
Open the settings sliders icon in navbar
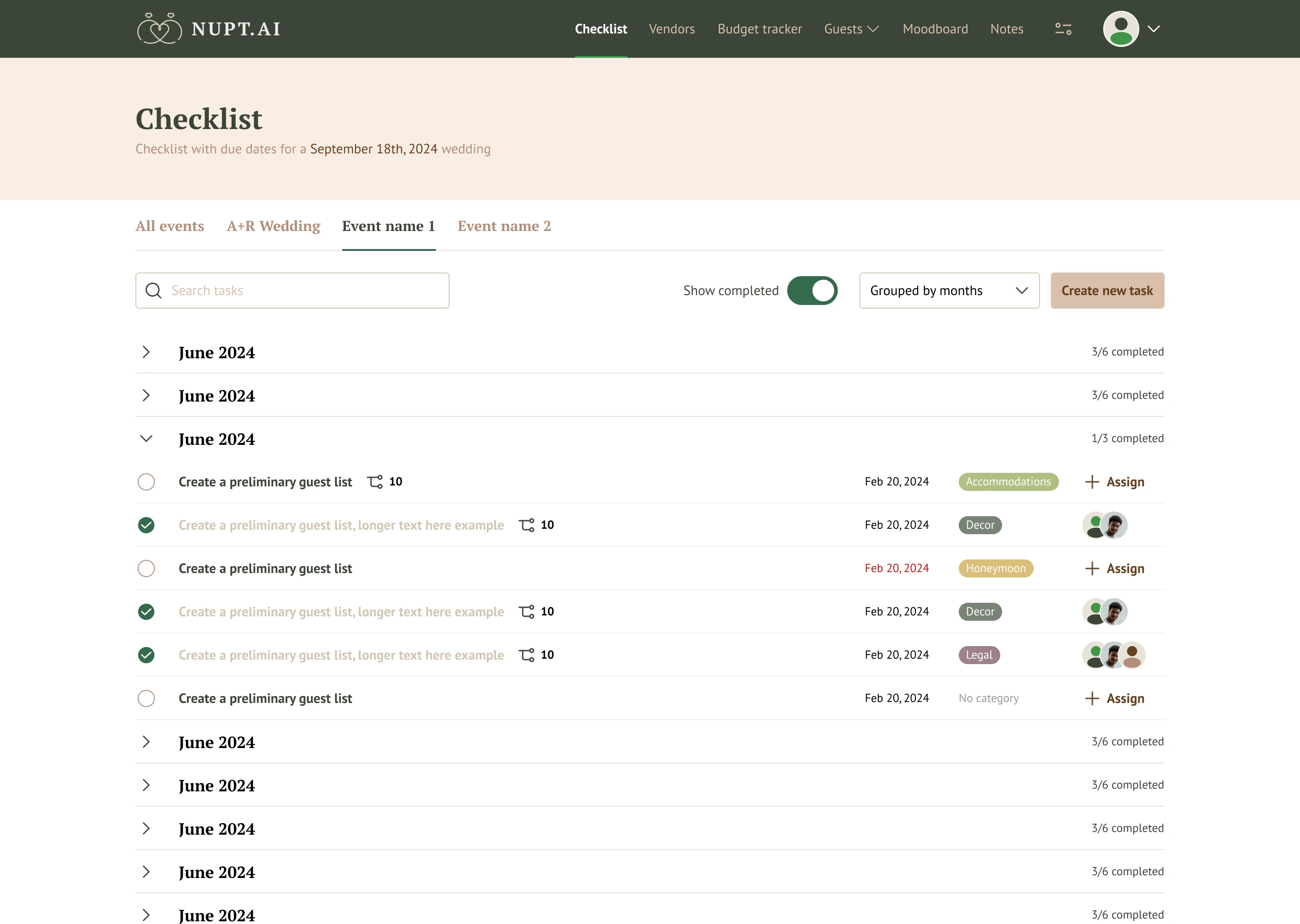point(1063,29)
